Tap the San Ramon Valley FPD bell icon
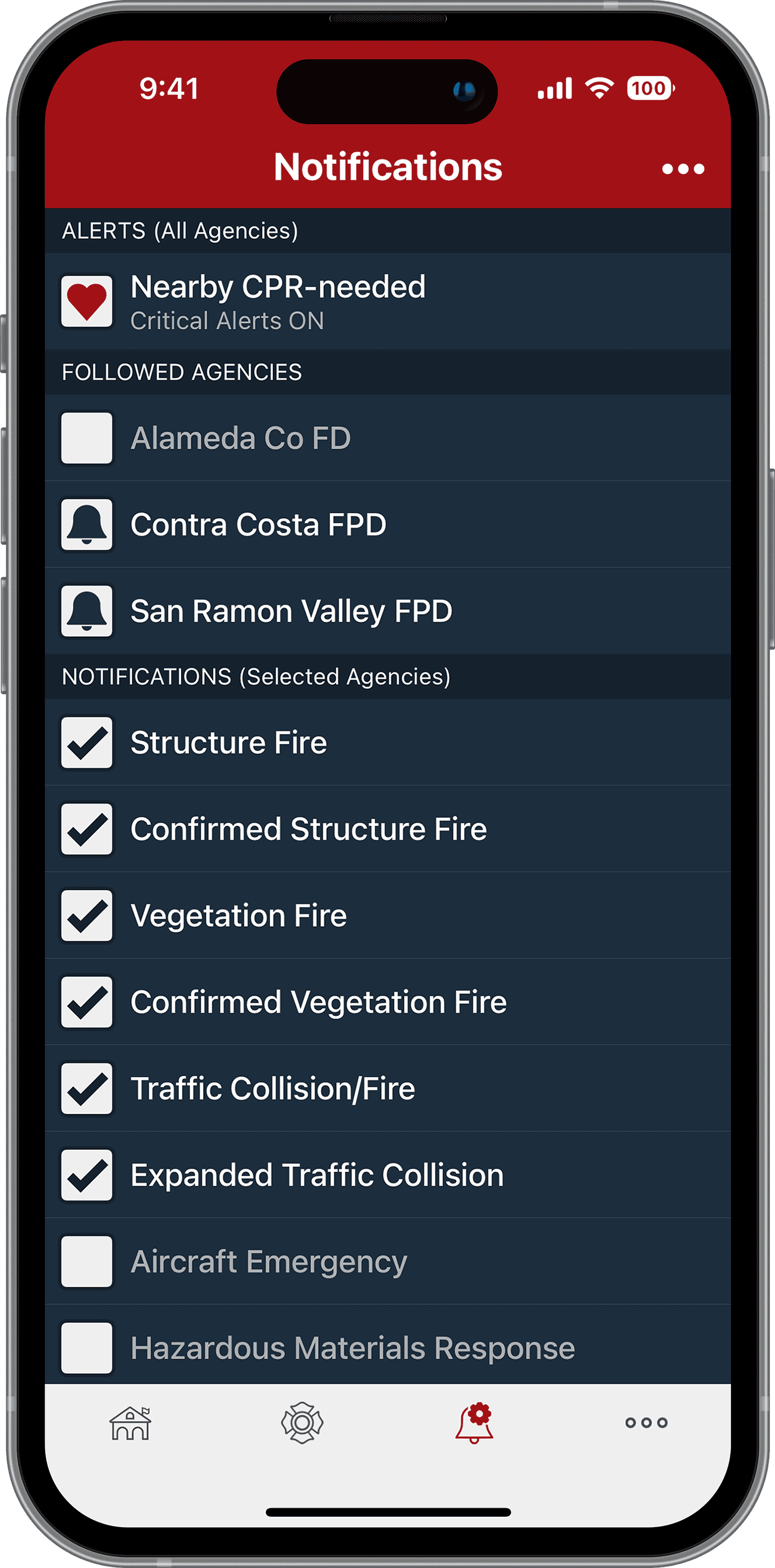The height and width of the screenshot is (1568, 775). [x=86, y=611]
